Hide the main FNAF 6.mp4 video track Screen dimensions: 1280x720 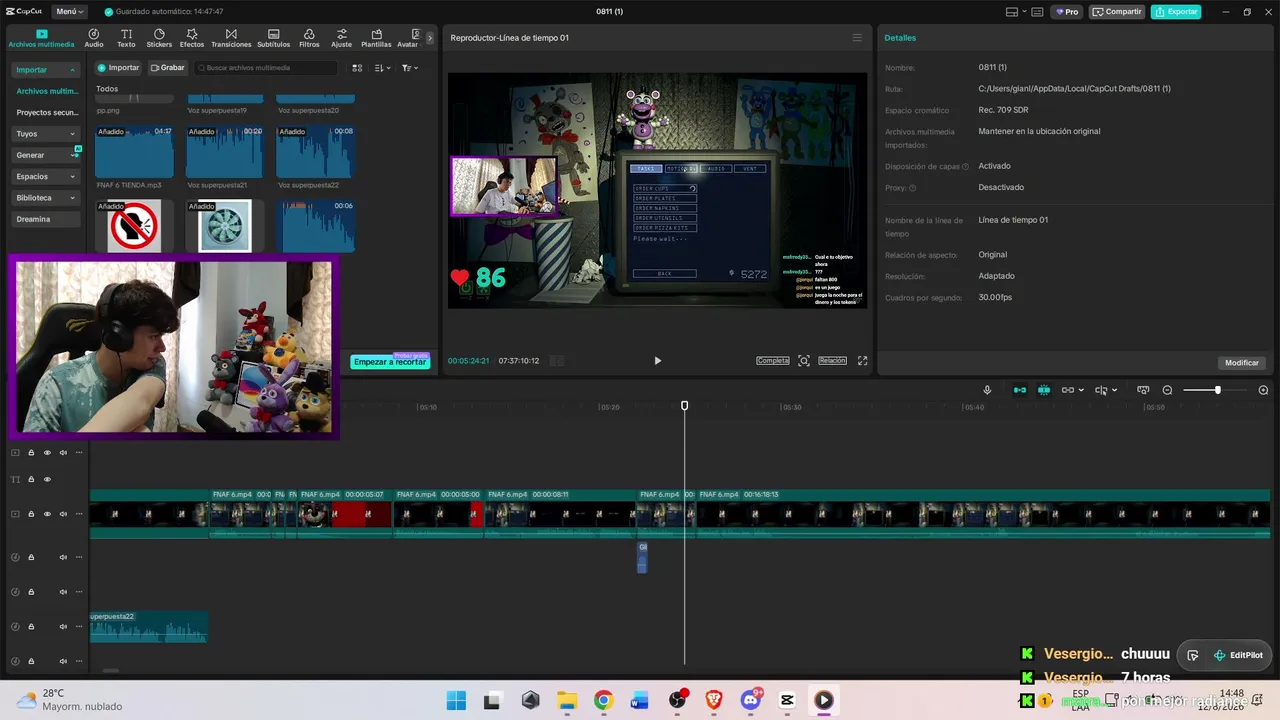[x=47, y=514]
